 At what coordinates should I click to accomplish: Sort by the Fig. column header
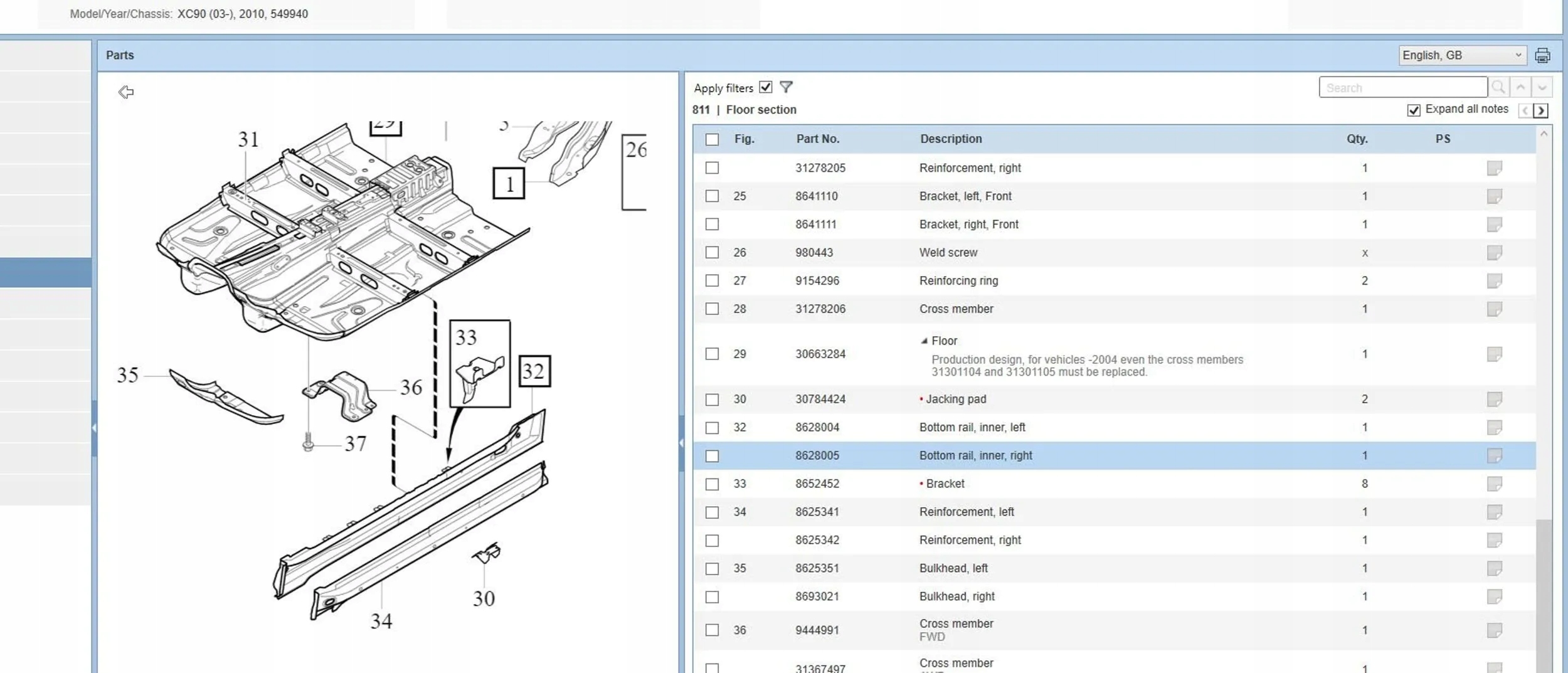(744, 139)
